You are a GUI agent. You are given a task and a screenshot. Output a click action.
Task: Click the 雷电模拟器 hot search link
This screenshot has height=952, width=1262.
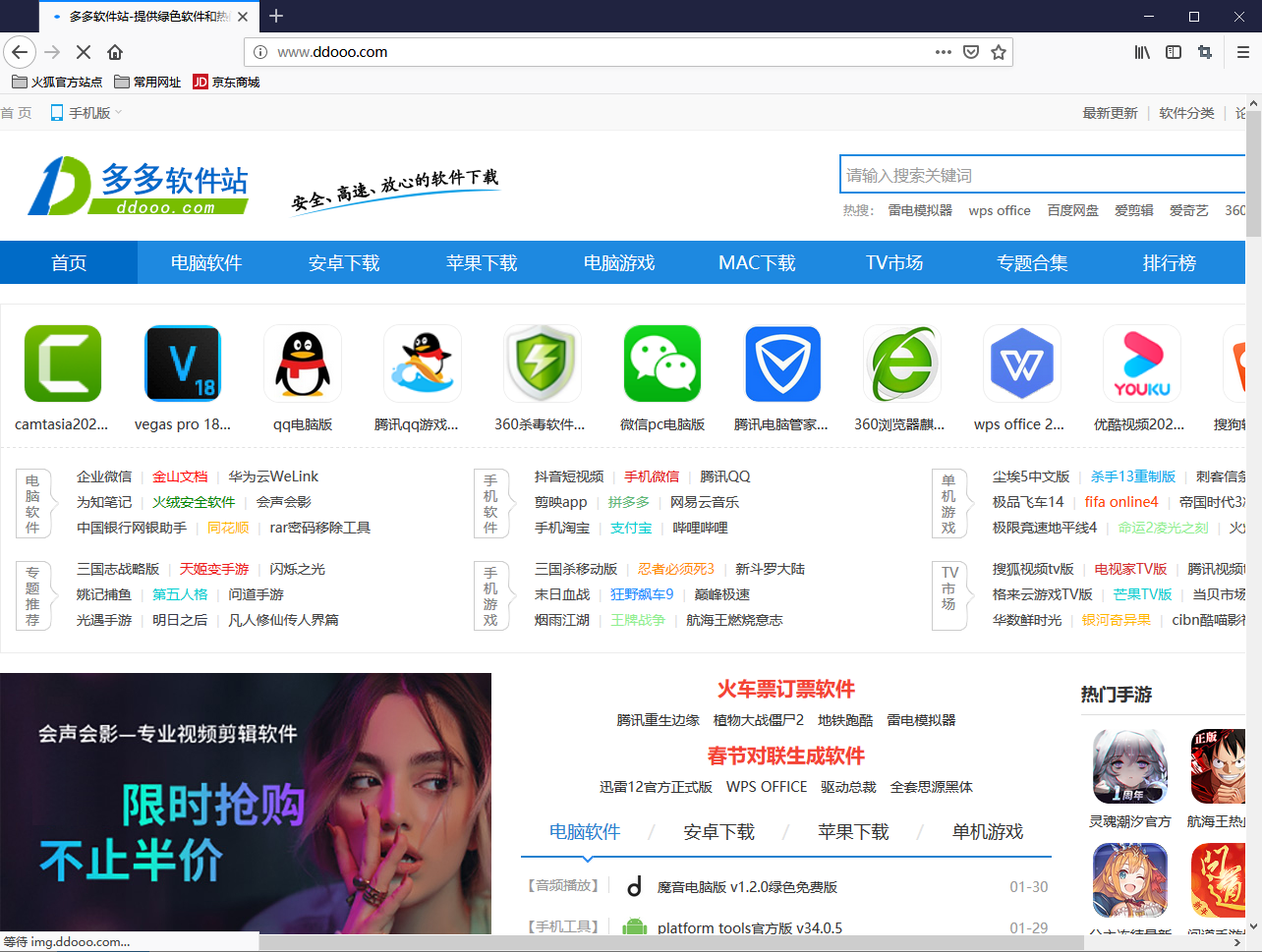pyautogui.click(x=921, y=210)
